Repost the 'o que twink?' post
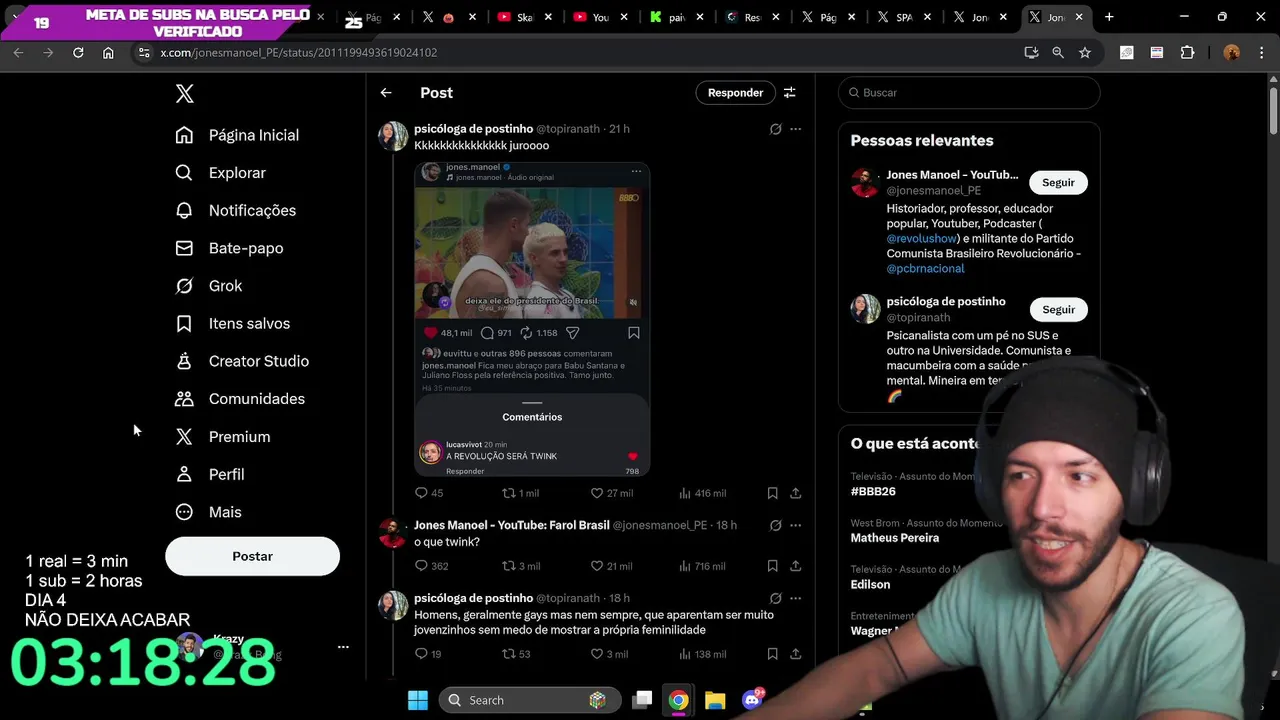The image size is (1280, 720). [521, 566]
